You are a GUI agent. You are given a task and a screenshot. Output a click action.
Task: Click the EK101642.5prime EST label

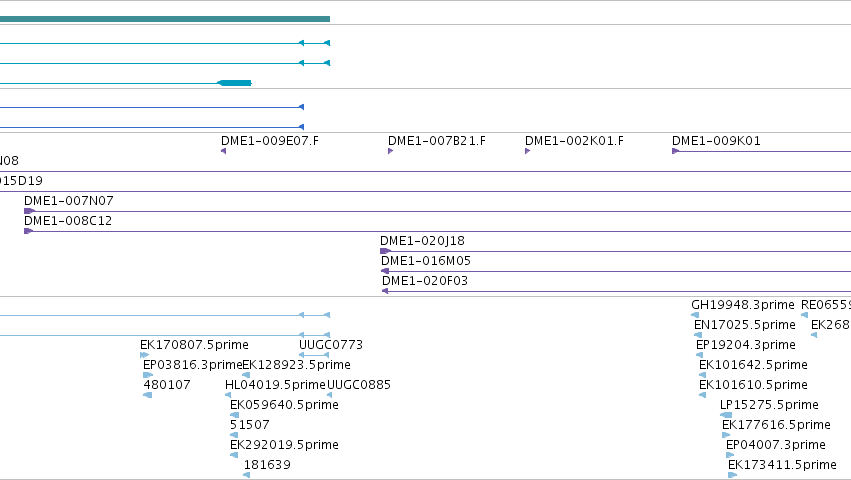753,365
